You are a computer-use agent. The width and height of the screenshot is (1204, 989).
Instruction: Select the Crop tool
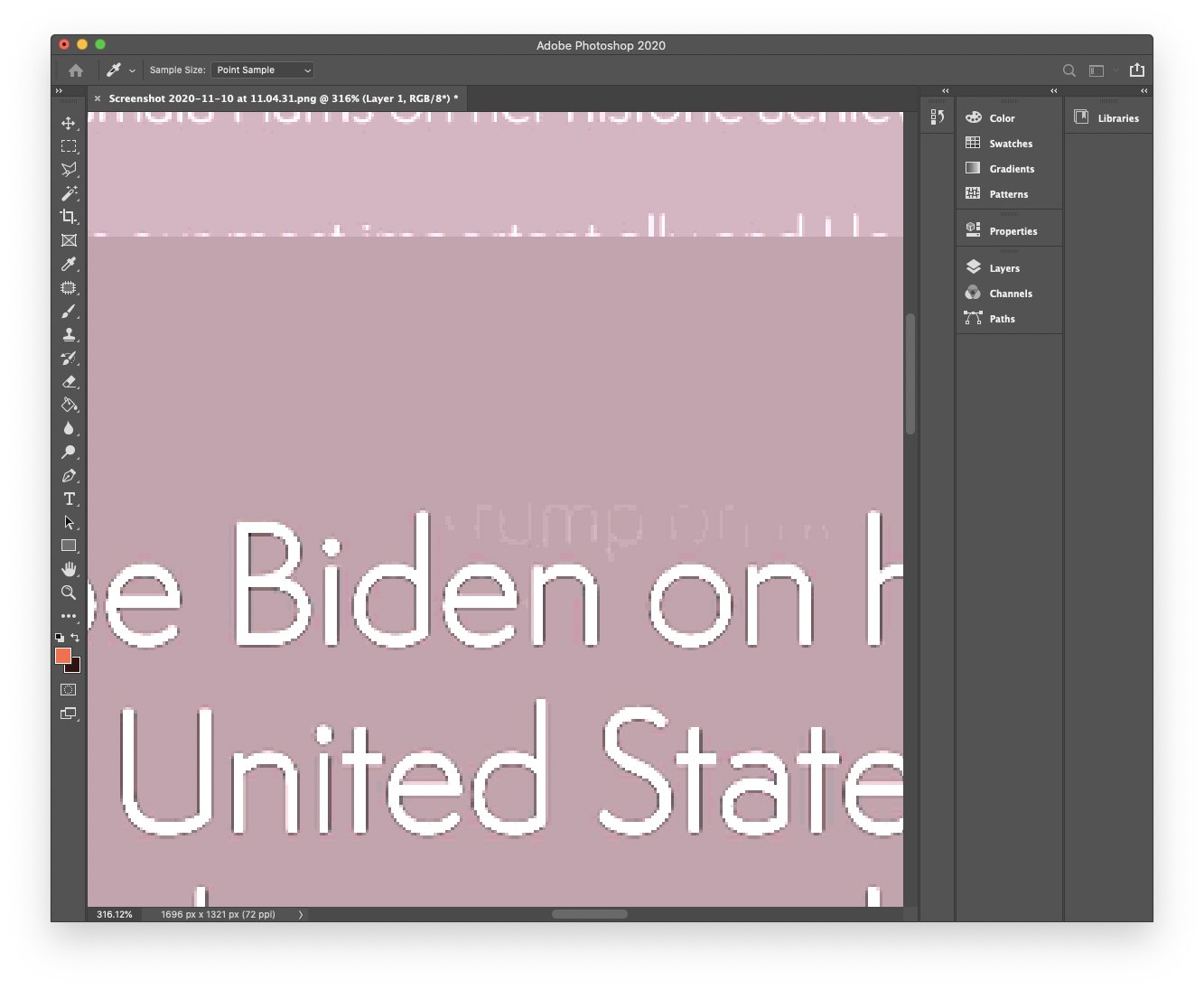point(69,217)
